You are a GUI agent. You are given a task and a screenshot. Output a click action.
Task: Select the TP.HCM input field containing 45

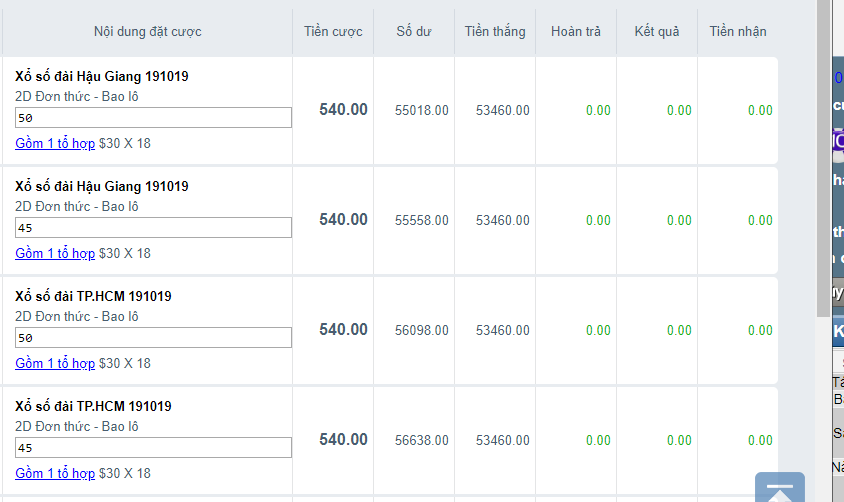(153, 448)
